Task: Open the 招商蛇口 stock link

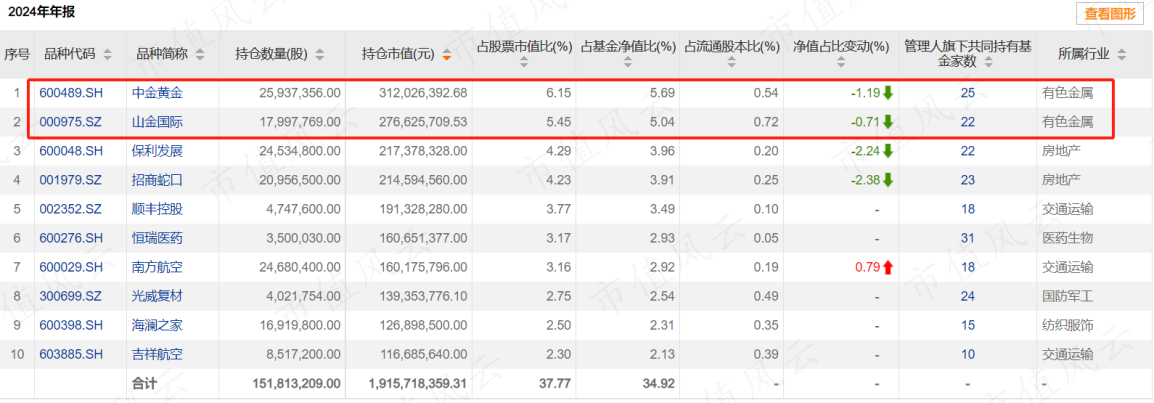Action: tap(157, 180)
